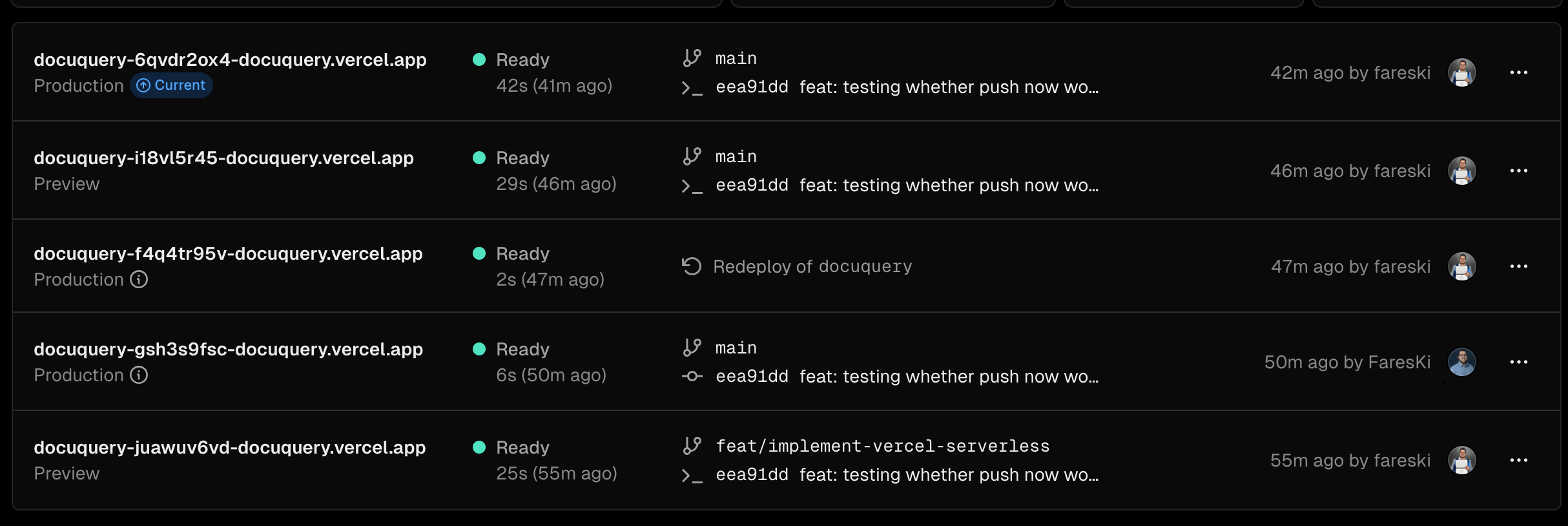Click the commit node icon on the docuquery-gsh3s9fsc row
The height and width of the screenshot is (526, 1568).
click(692, 376)
